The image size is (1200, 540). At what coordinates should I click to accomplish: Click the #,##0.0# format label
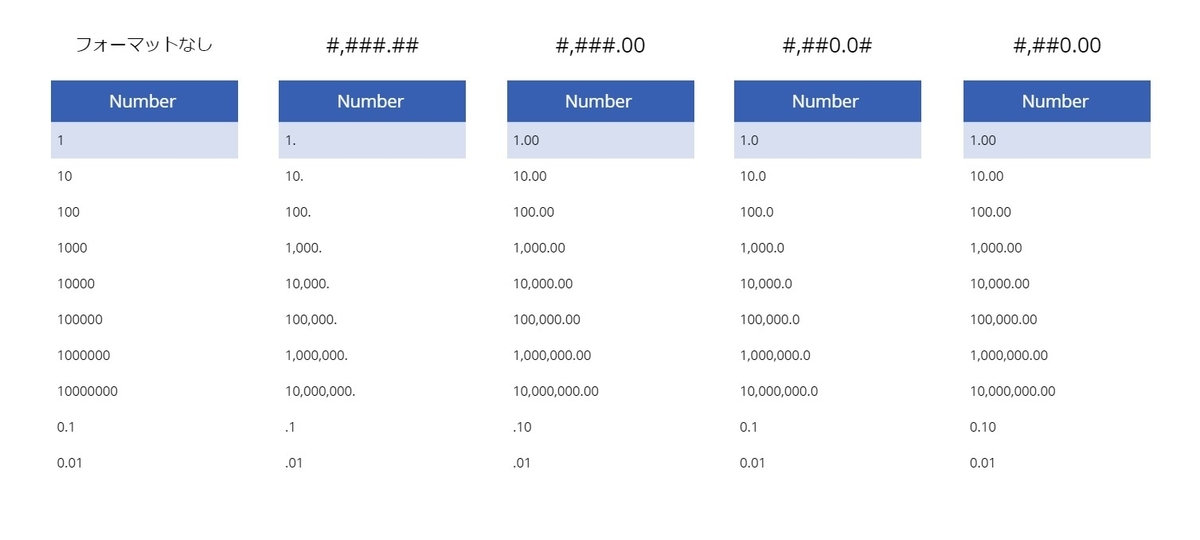point(827,46)
